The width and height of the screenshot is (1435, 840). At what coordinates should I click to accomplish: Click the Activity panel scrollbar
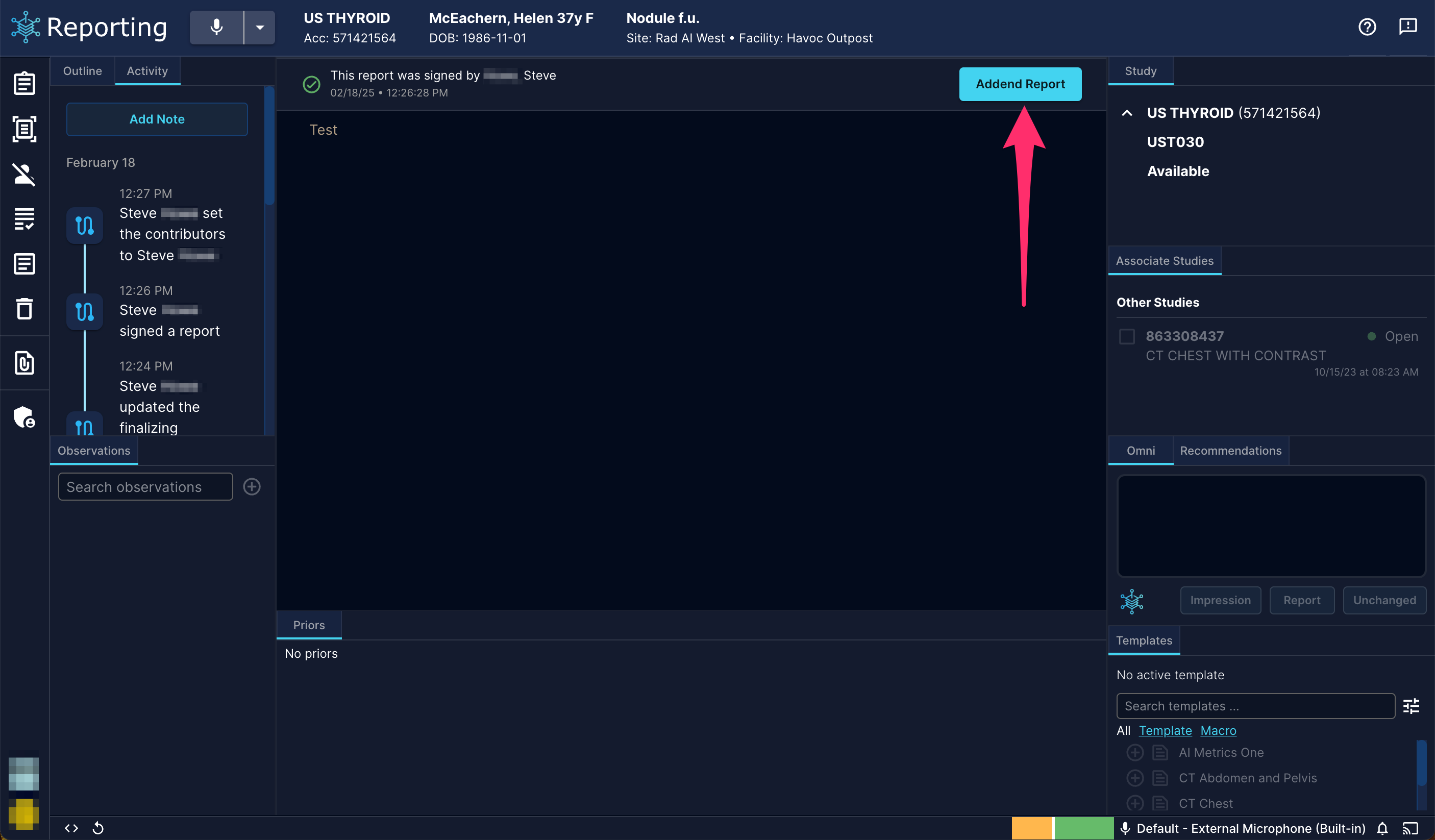click(269, 146)
